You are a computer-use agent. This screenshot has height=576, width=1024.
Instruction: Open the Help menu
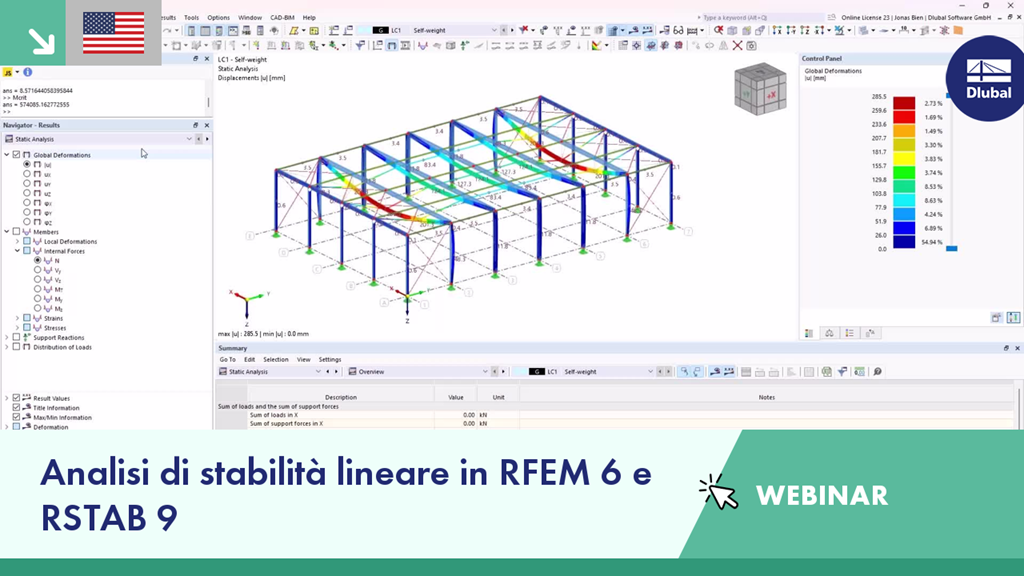pyautogui.click(x=309, y=18)
